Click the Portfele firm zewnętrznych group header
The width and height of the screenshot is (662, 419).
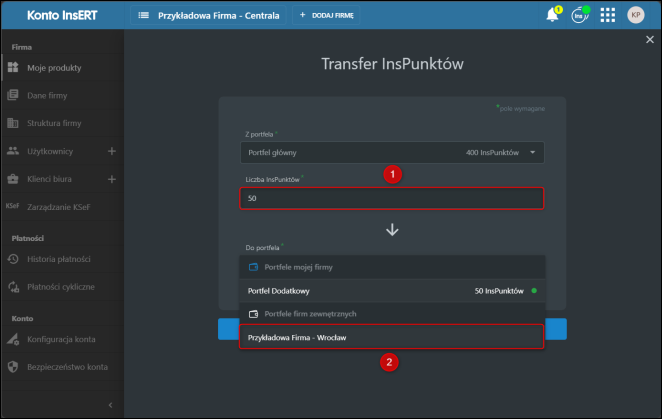tap(392, 314)
